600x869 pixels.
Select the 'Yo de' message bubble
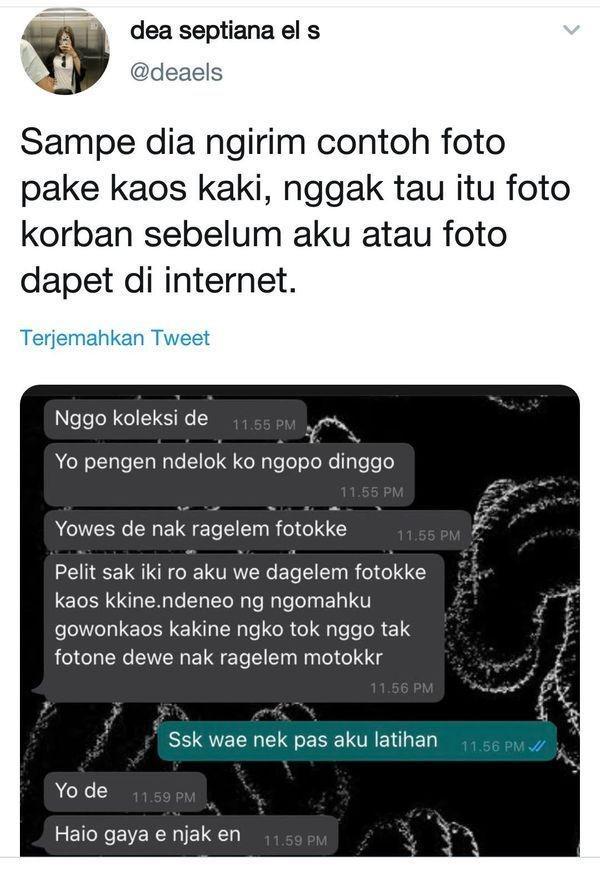(x=125, y=792)
